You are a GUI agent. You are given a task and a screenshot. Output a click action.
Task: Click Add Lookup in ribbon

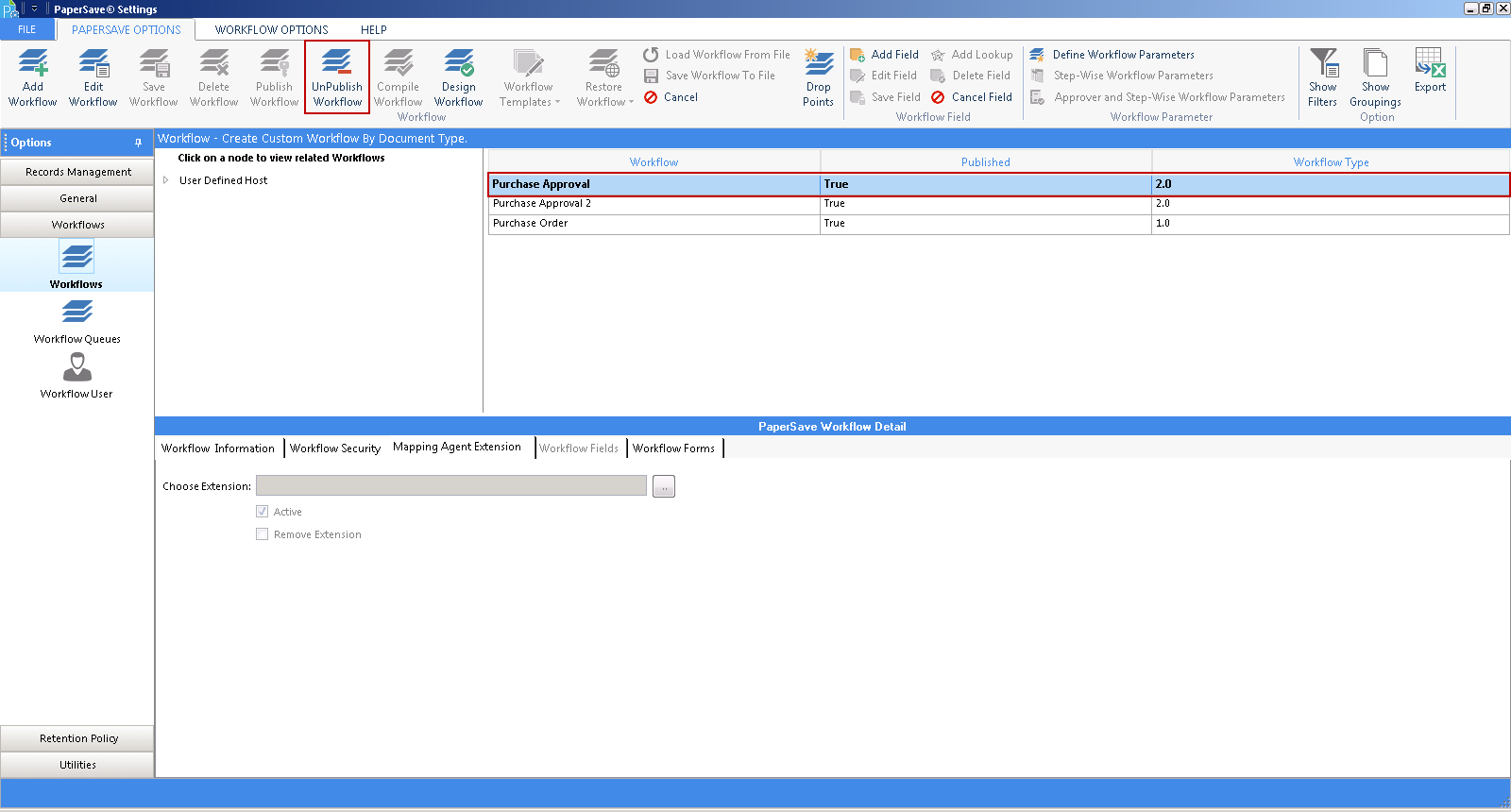972,55
